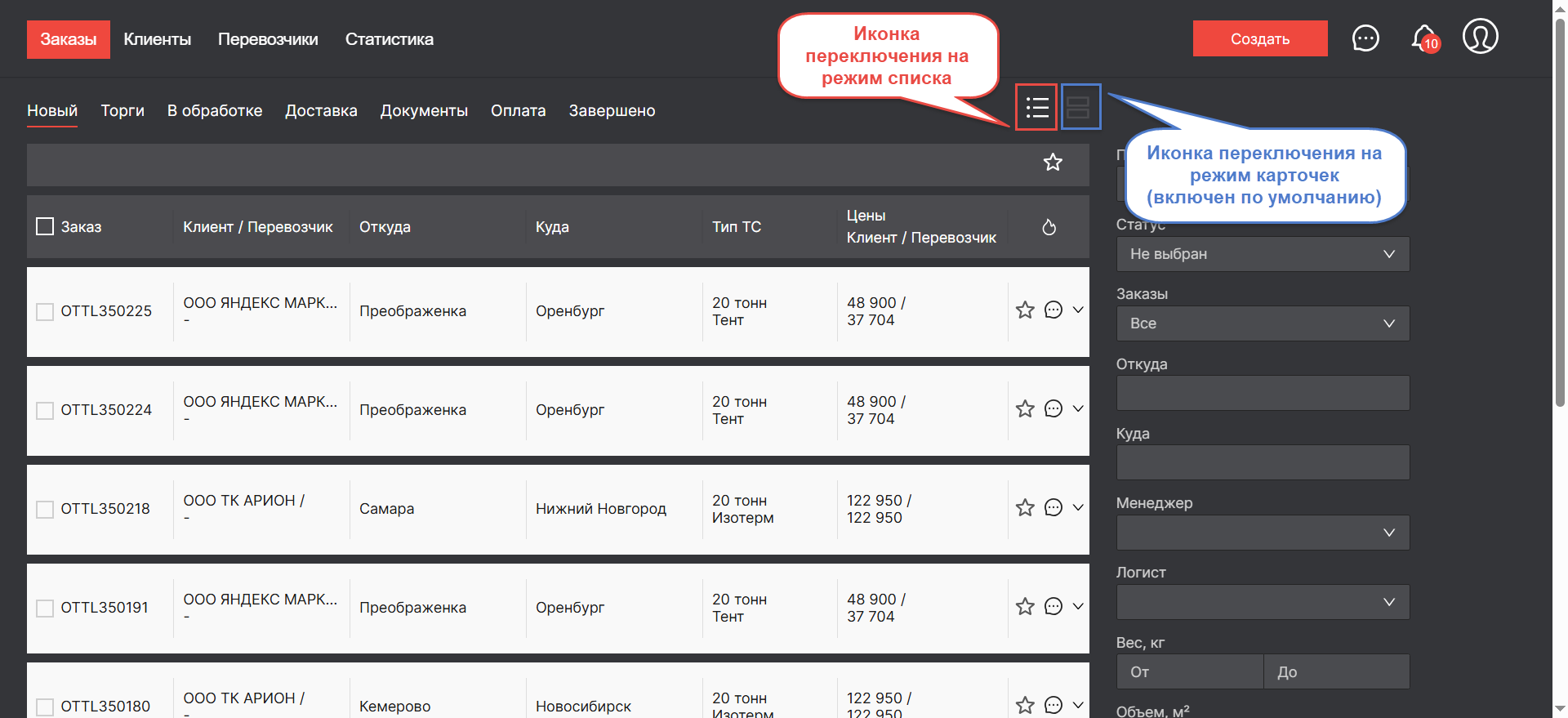The width and height of the screenshot is (1568, 718).
Task: Click the Откуда filter input field
Action: (1262, 393)
